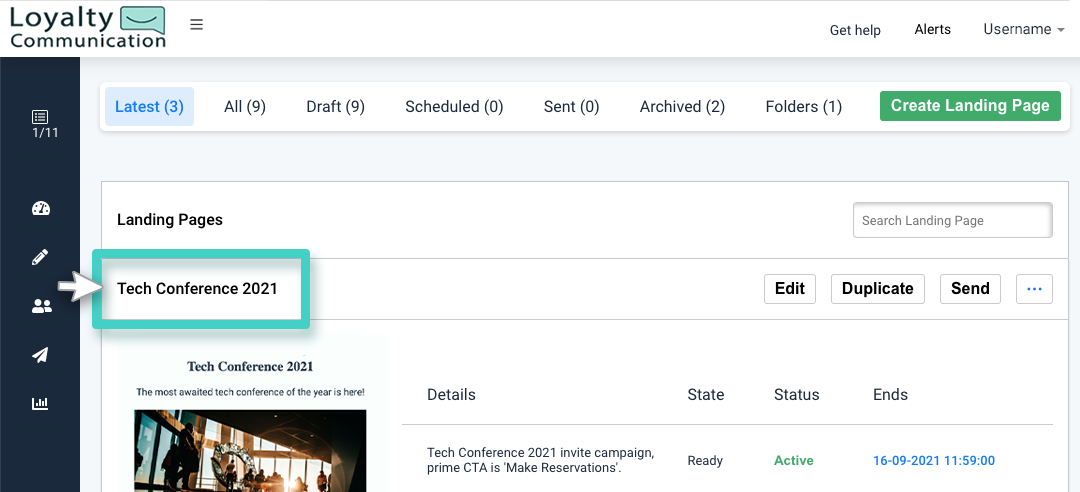Viewport: 1080px width, 492px height.
Task: Switch to the Scheduled (0) tab
Action: click(454, 107)
